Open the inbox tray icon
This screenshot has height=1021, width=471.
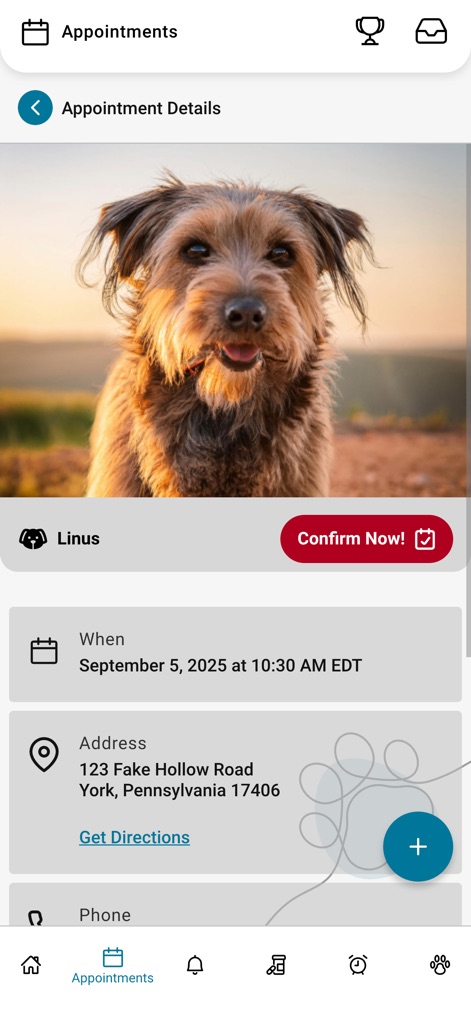click(431, 31)
